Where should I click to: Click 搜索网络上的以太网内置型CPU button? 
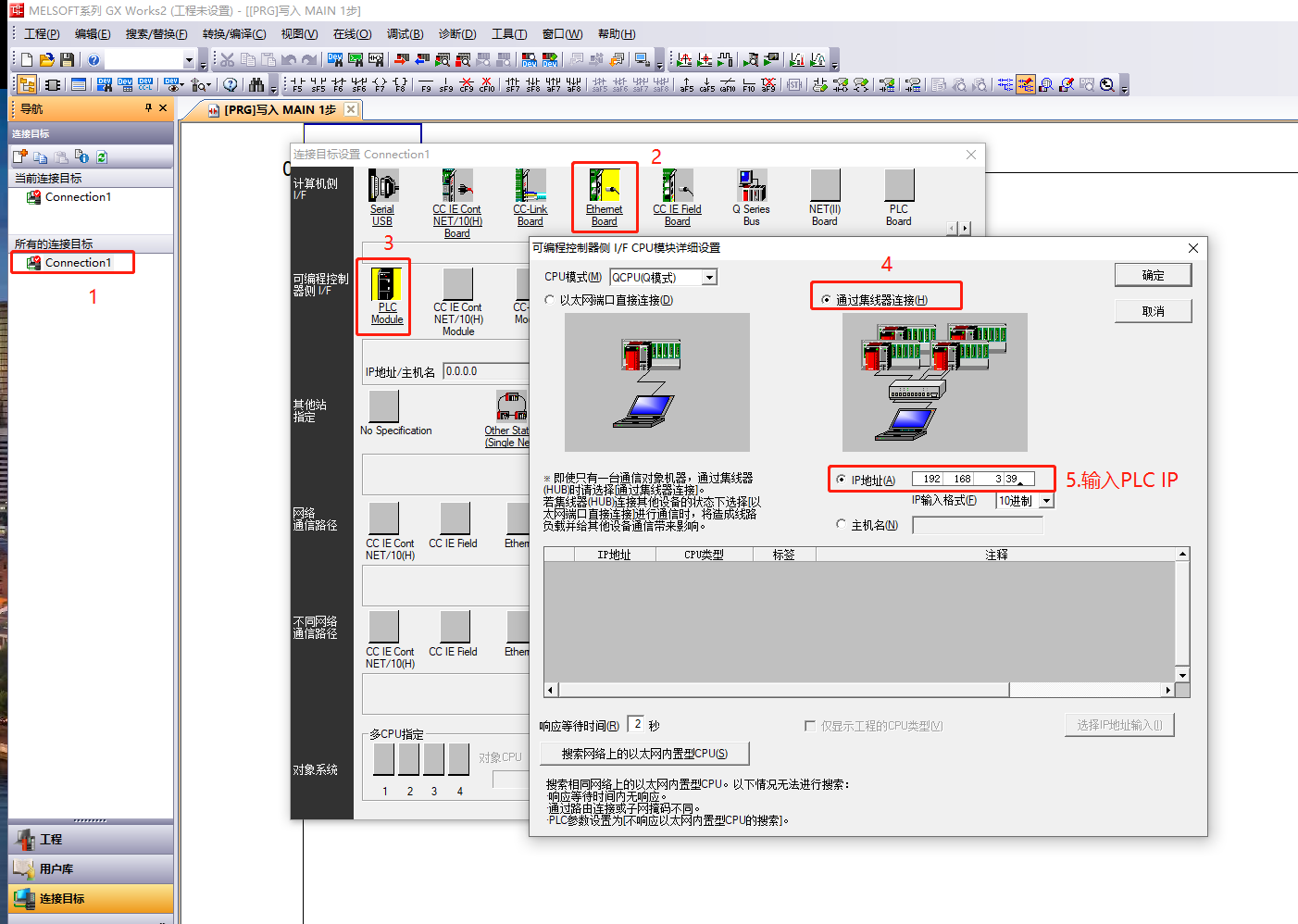(644, 754)
